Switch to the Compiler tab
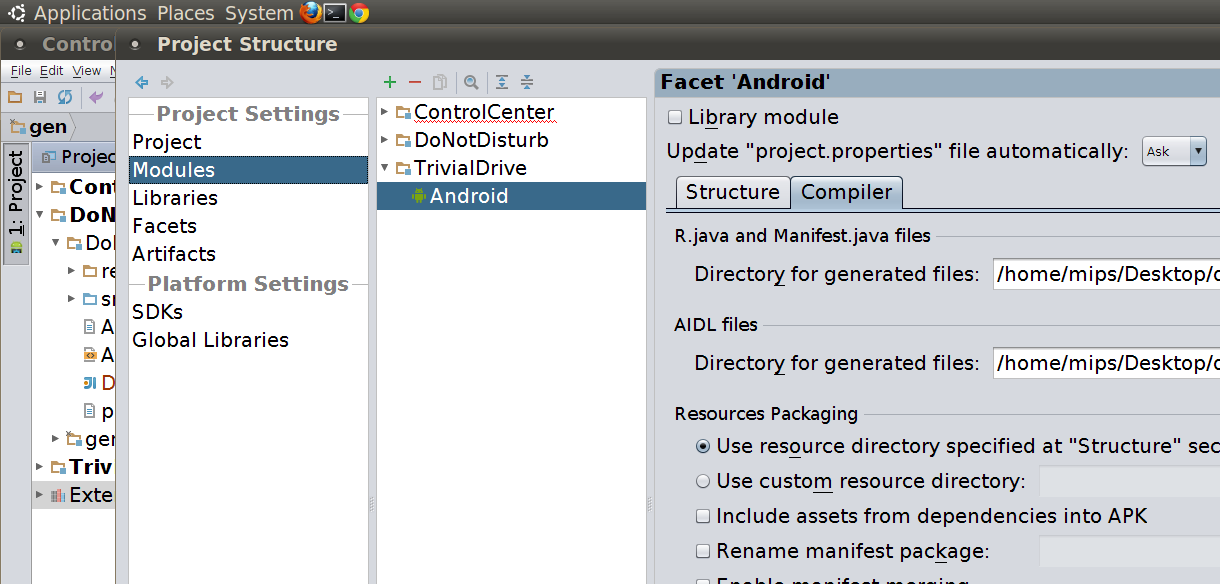Image resolution: width=1220 pixels, height=584 pixels. tap(847, 192)
